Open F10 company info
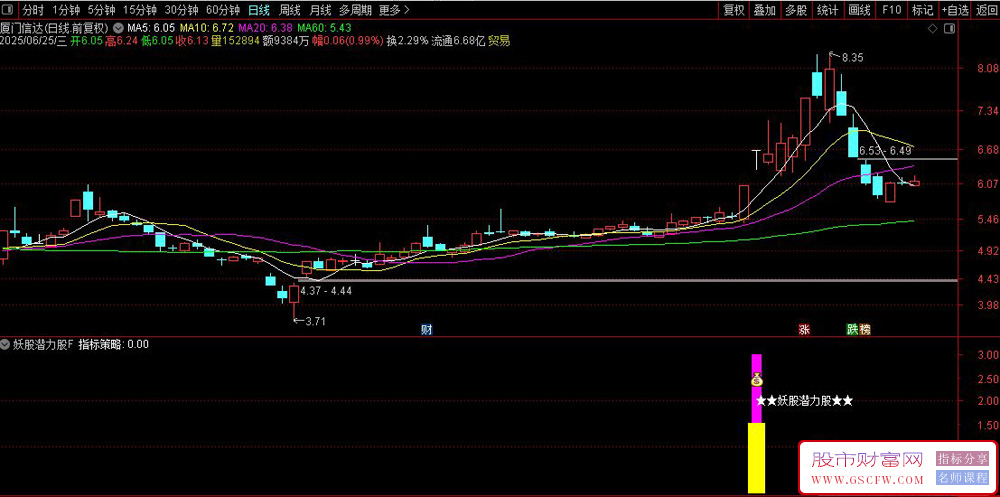The image size is (1000, 497). pos(891,10)
